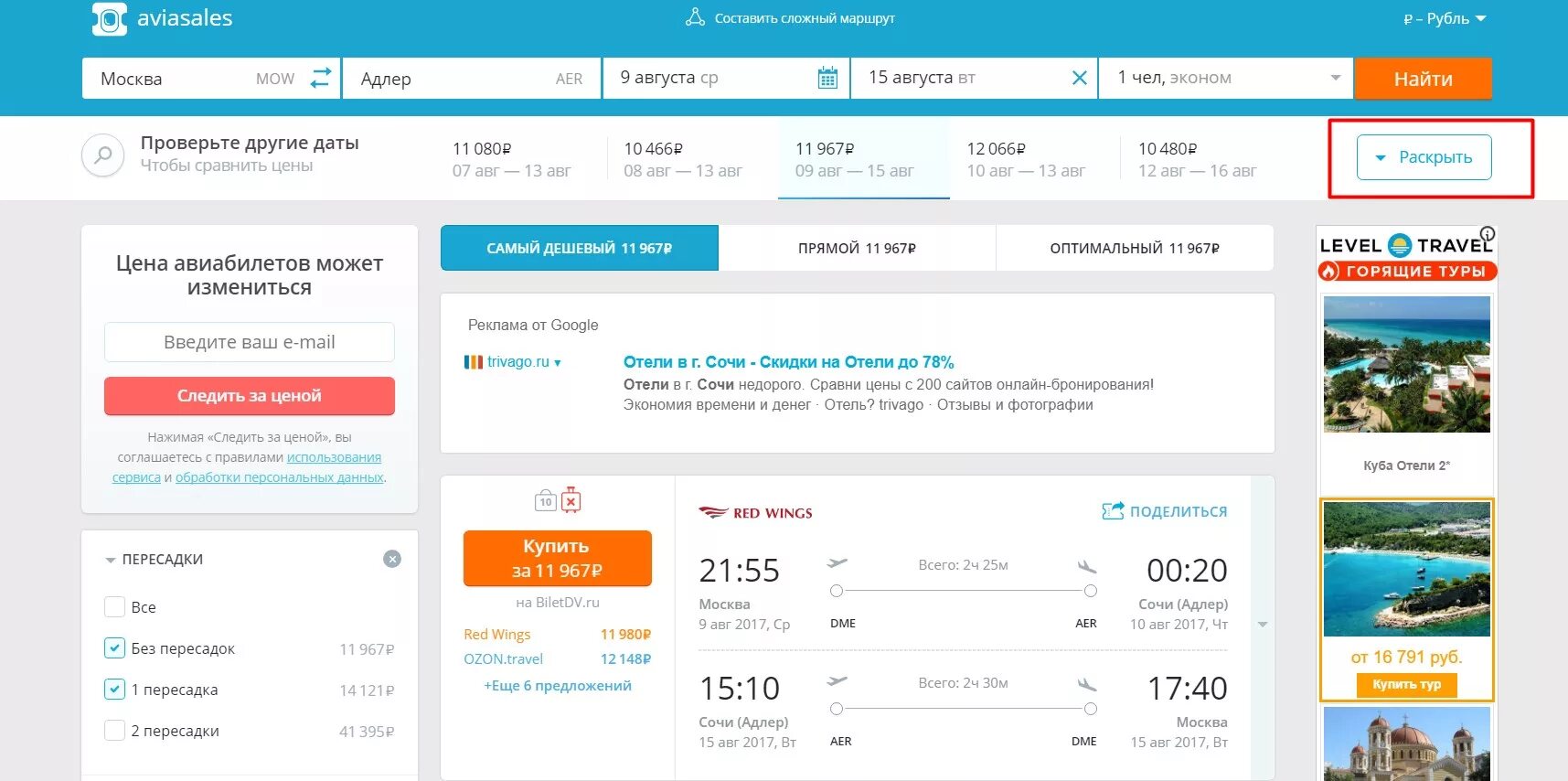Click the no-baggage red suitcase icon
The width and height of the screenshot is (1568, 781).
tap(571, 499)
